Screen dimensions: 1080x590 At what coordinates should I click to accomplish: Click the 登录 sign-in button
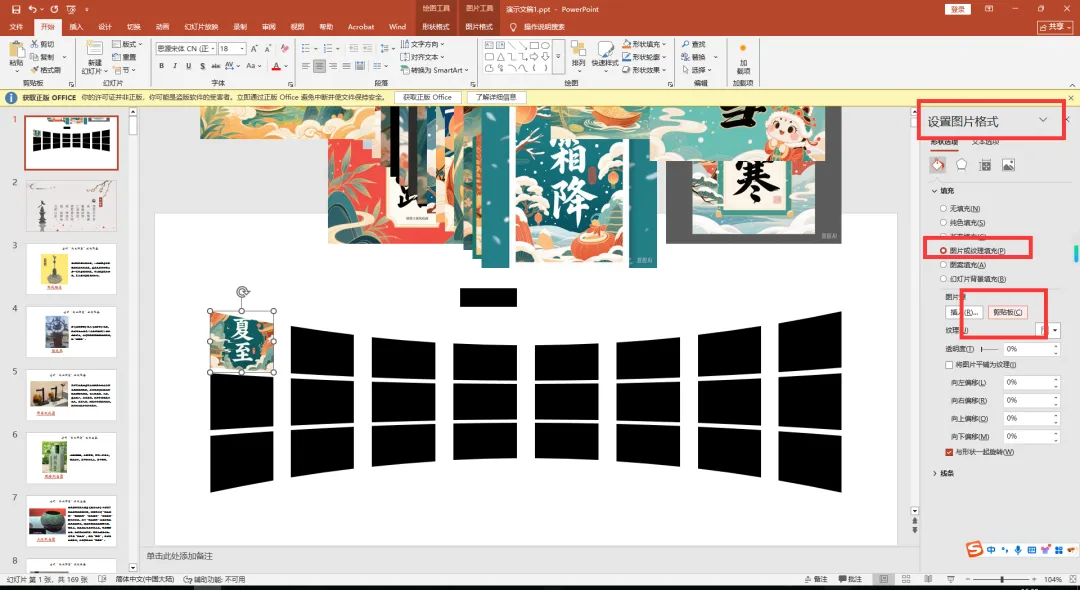pos(958,9)
